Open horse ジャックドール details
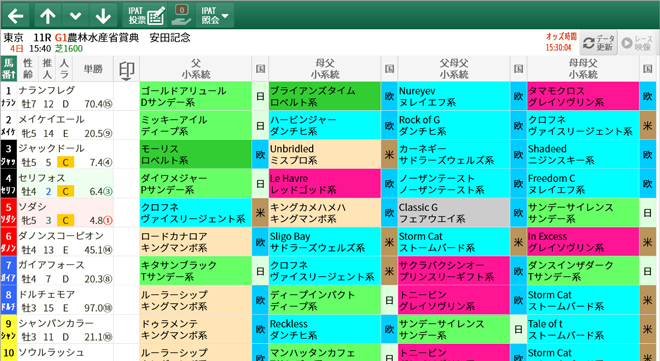This screenshot has width=660, height=361. (51, 149)
